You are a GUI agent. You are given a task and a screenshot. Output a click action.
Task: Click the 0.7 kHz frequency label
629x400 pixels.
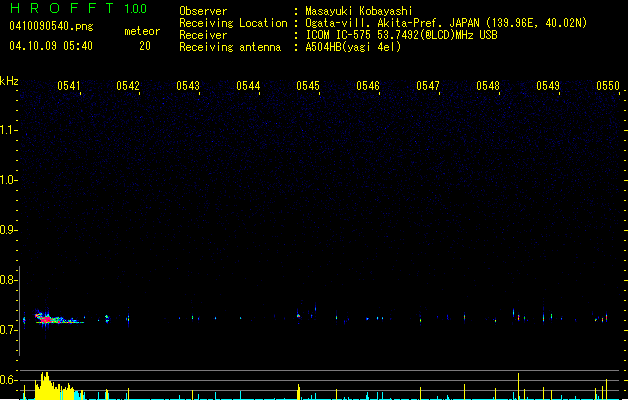[x=8, y=330]
